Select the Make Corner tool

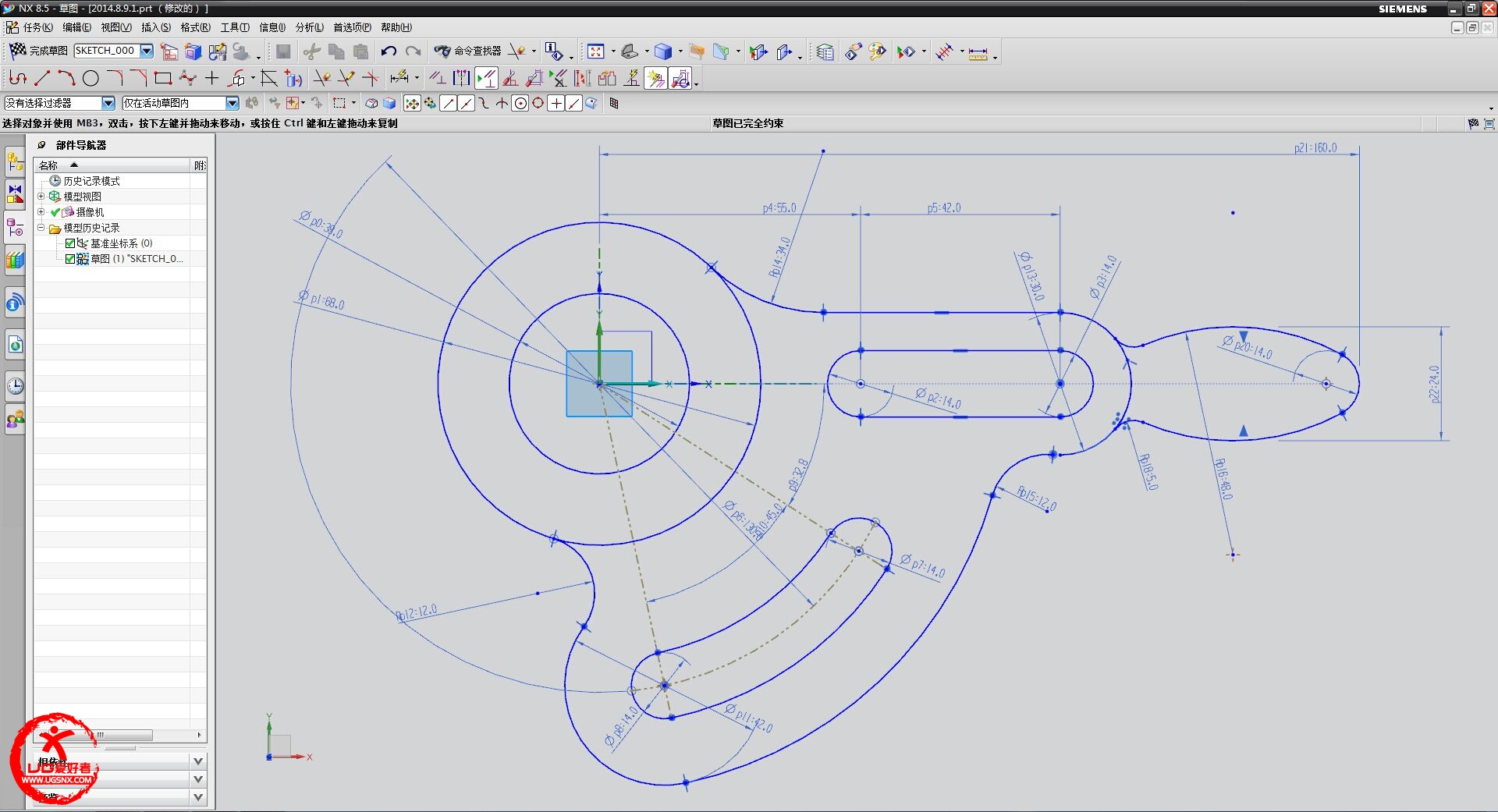(371, 78)
